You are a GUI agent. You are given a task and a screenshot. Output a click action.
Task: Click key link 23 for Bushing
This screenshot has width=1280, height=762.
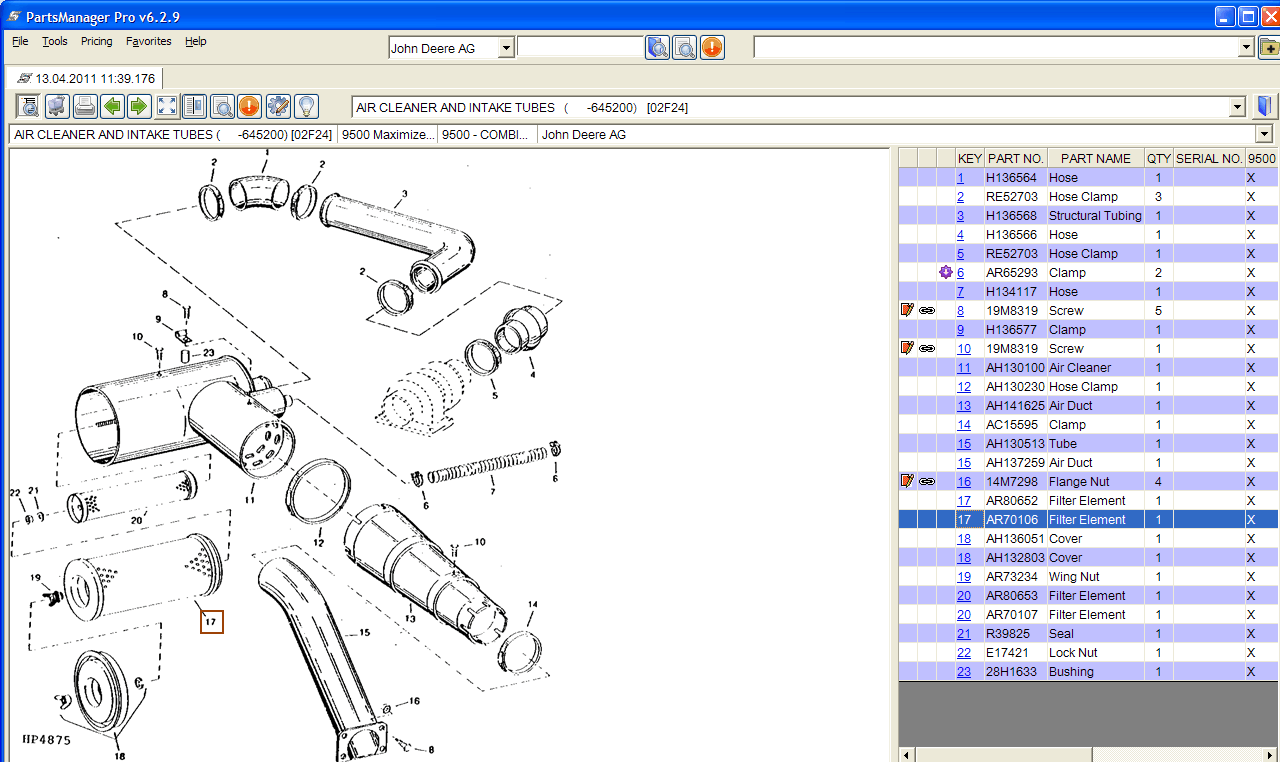(x=964, y=672)
